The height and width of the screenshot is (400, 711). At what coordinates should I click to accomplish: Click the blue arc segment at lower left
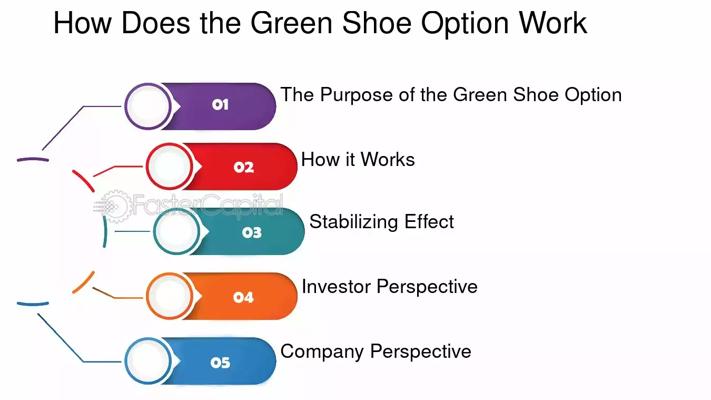tap(33, 304)
